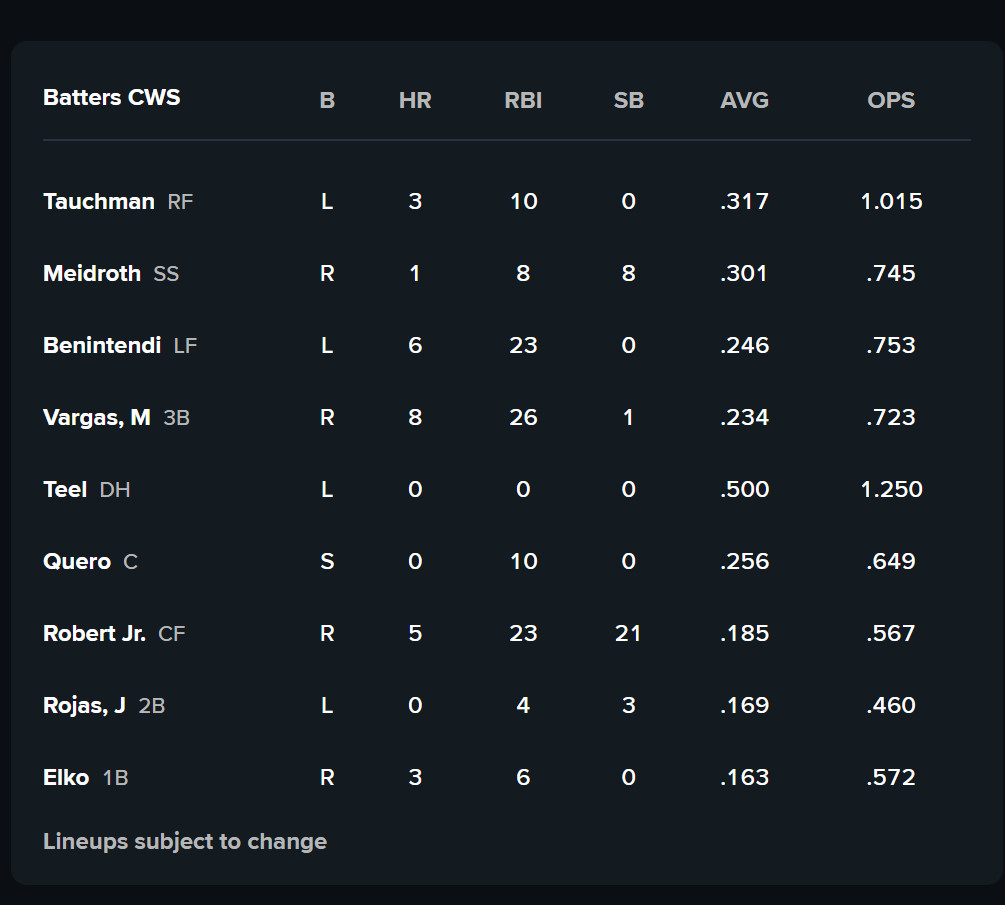
Task: Click the AVG column header
Action: pos(744,100)
